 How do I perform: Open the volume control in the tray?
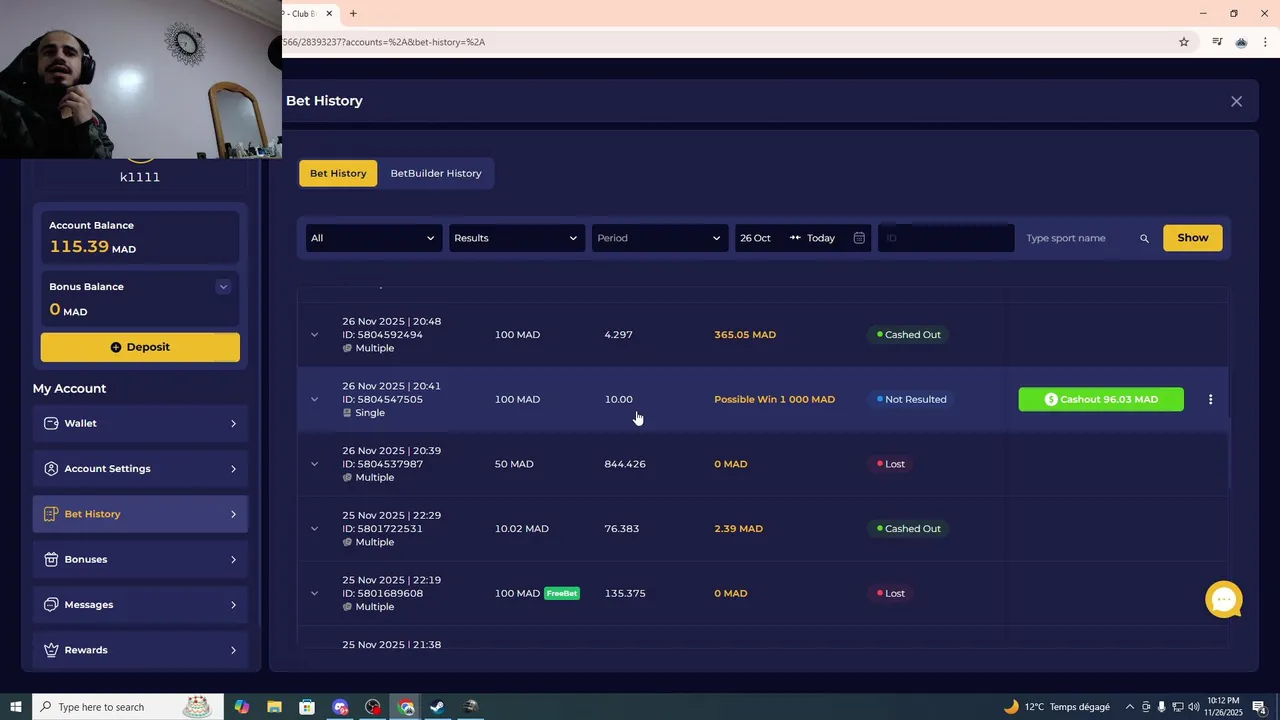coord(1194,707)
